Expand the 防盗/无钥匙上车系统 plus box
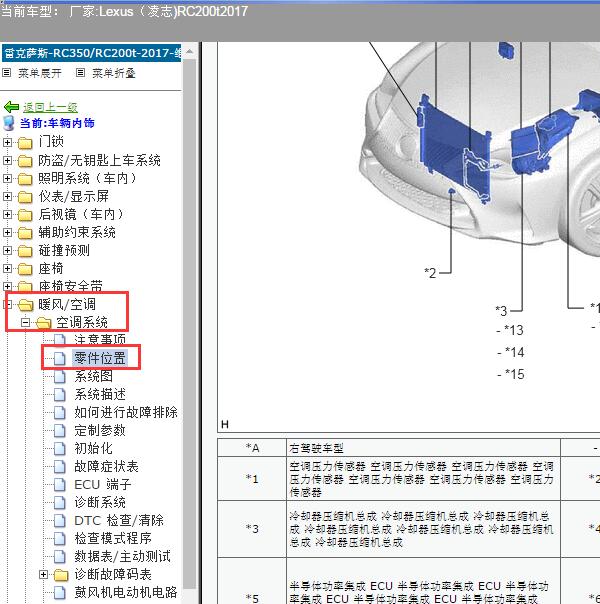The height and width of the screenshot is (604, 600). [7, 160]
